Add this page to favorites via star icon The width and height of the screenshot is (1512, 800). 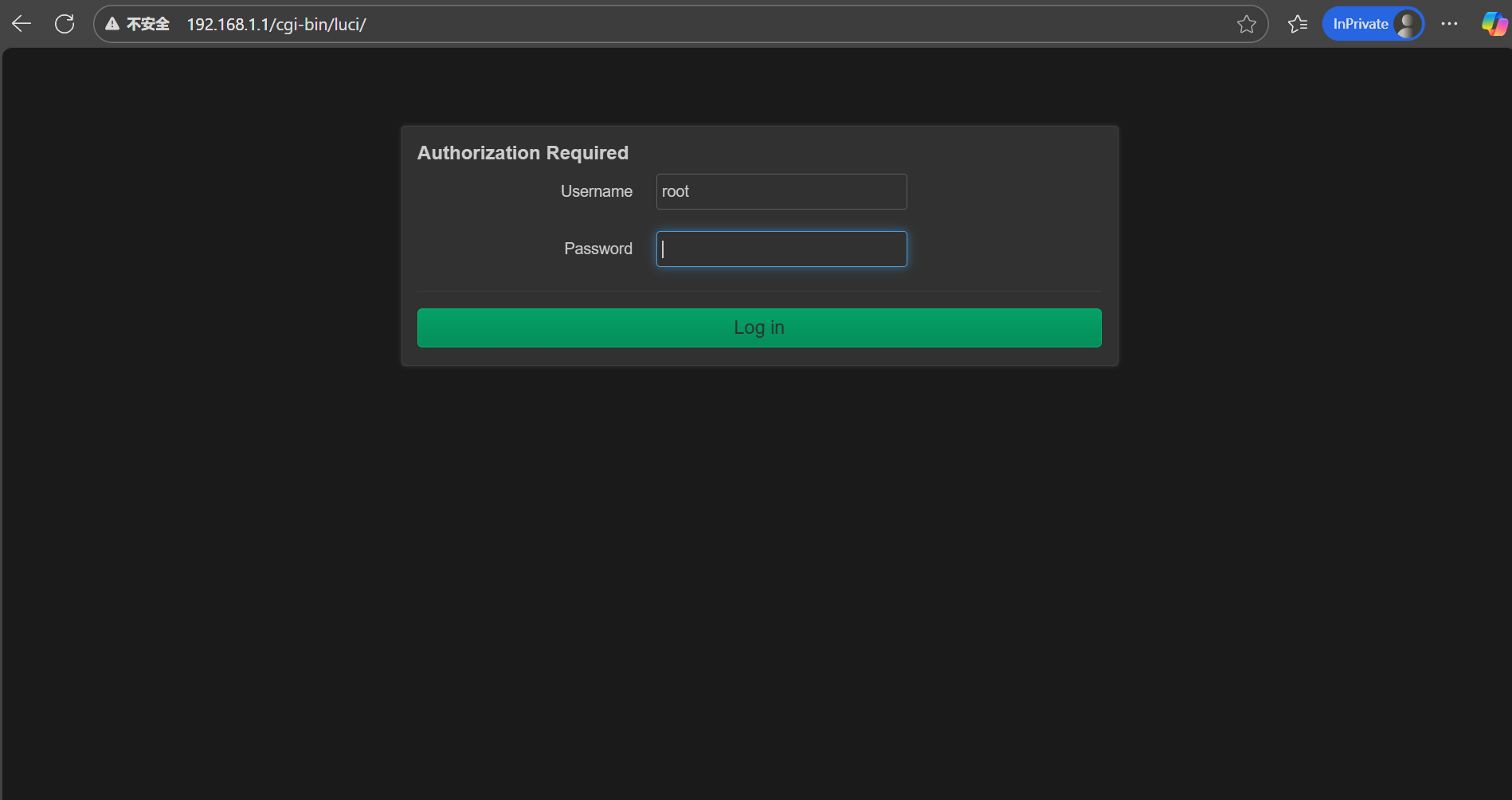pyautogui.click(x=1246, y=24)
